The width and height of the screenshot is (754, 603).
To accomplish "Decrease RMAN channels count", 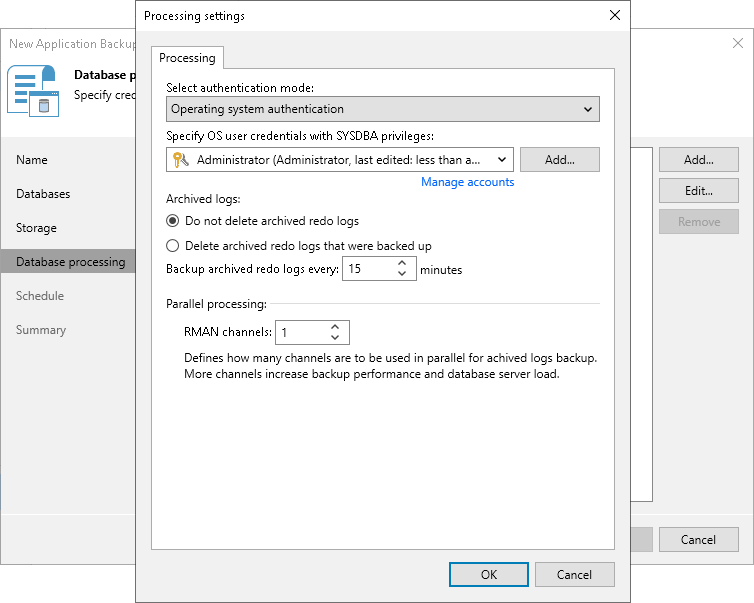I will tap(335, 338).
